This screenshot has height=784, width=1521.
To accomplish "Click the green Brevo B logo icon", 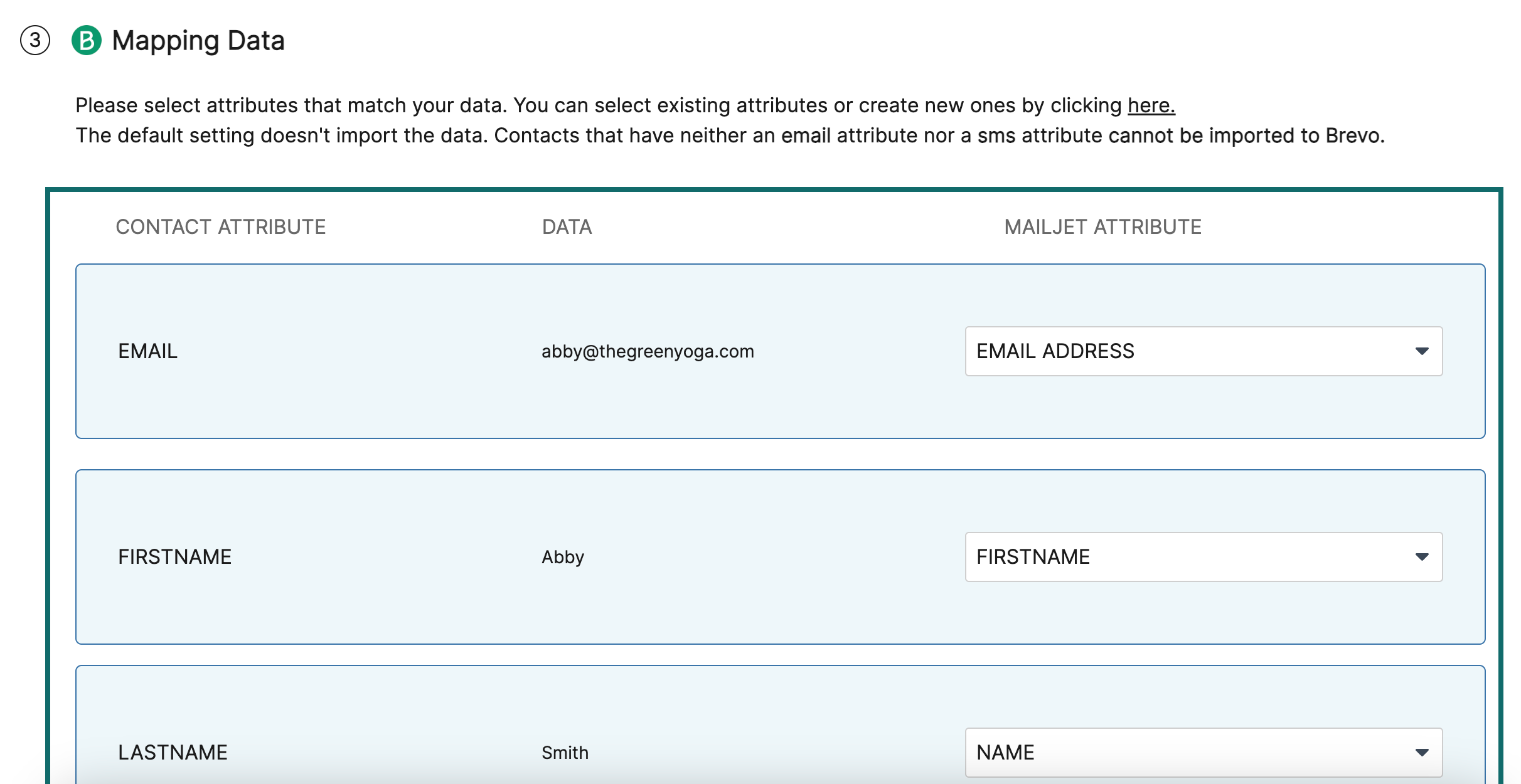I will coord(87,40).
